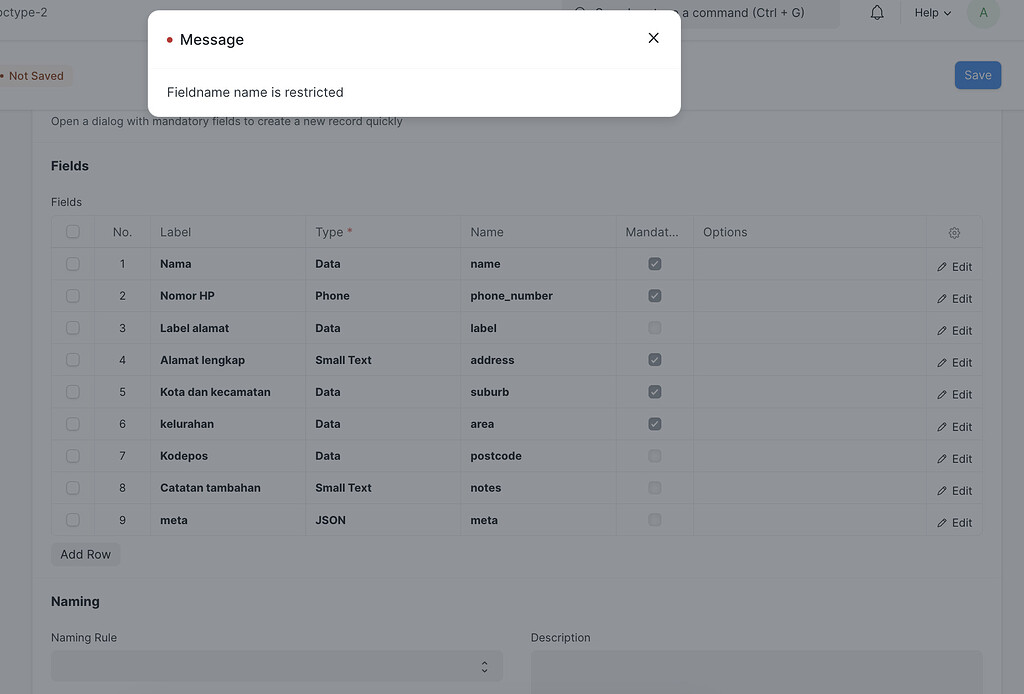The width and height of the screenshot is (1024, 694).
Task: Click the edit pencil on the meta row
Action: coord(953,522)
